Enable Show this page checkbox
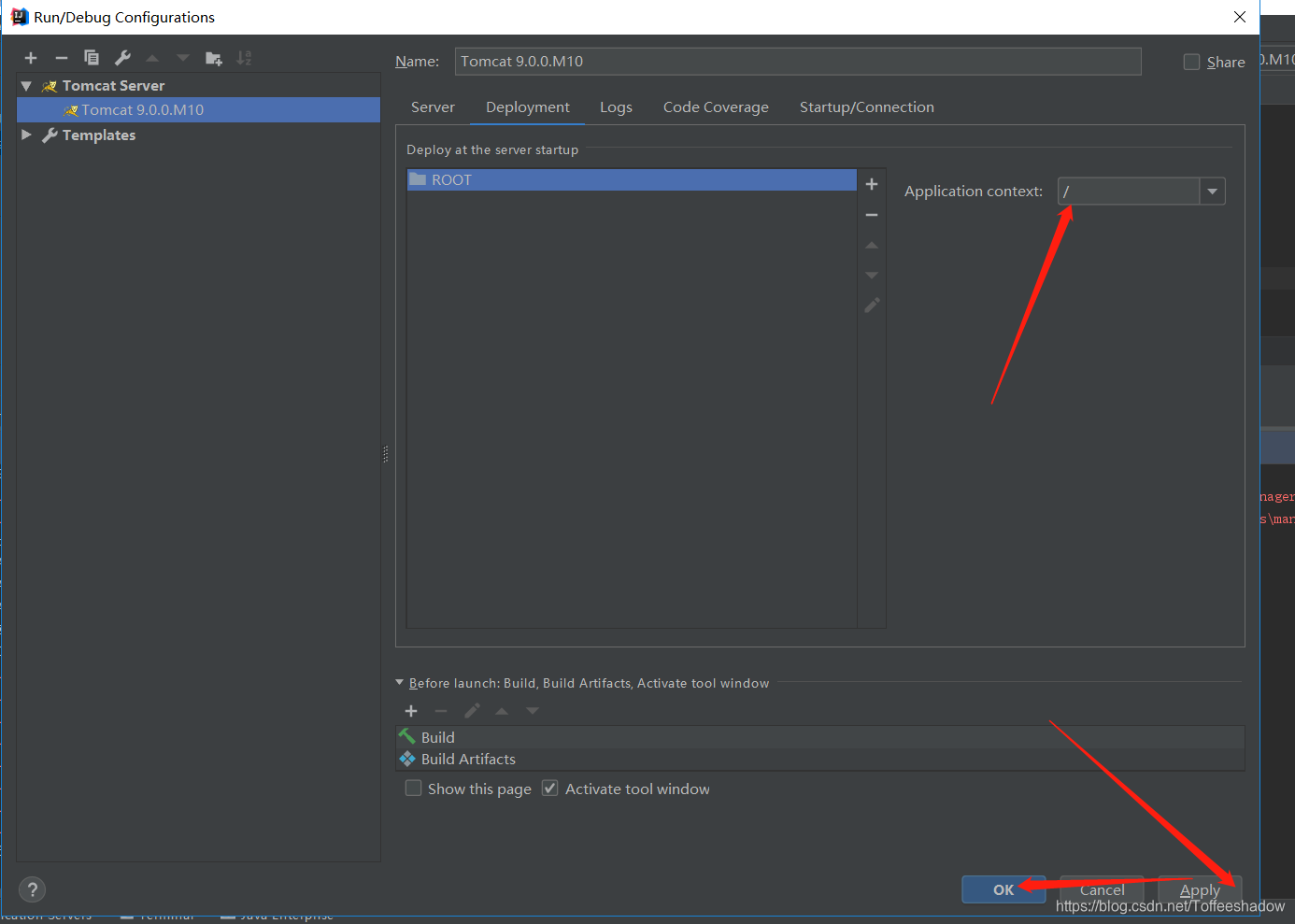Screen dimensions: 1295x924 click(413, 789)
